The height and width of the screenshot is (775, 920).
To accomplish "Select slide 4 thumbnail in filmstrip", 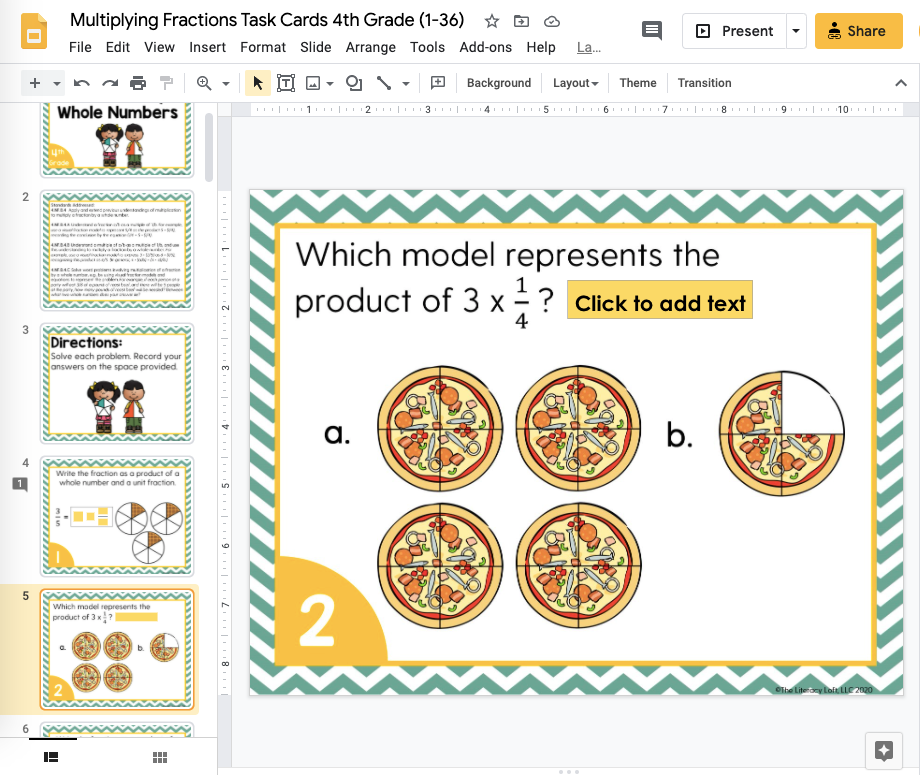I will (x=118, y=516).
